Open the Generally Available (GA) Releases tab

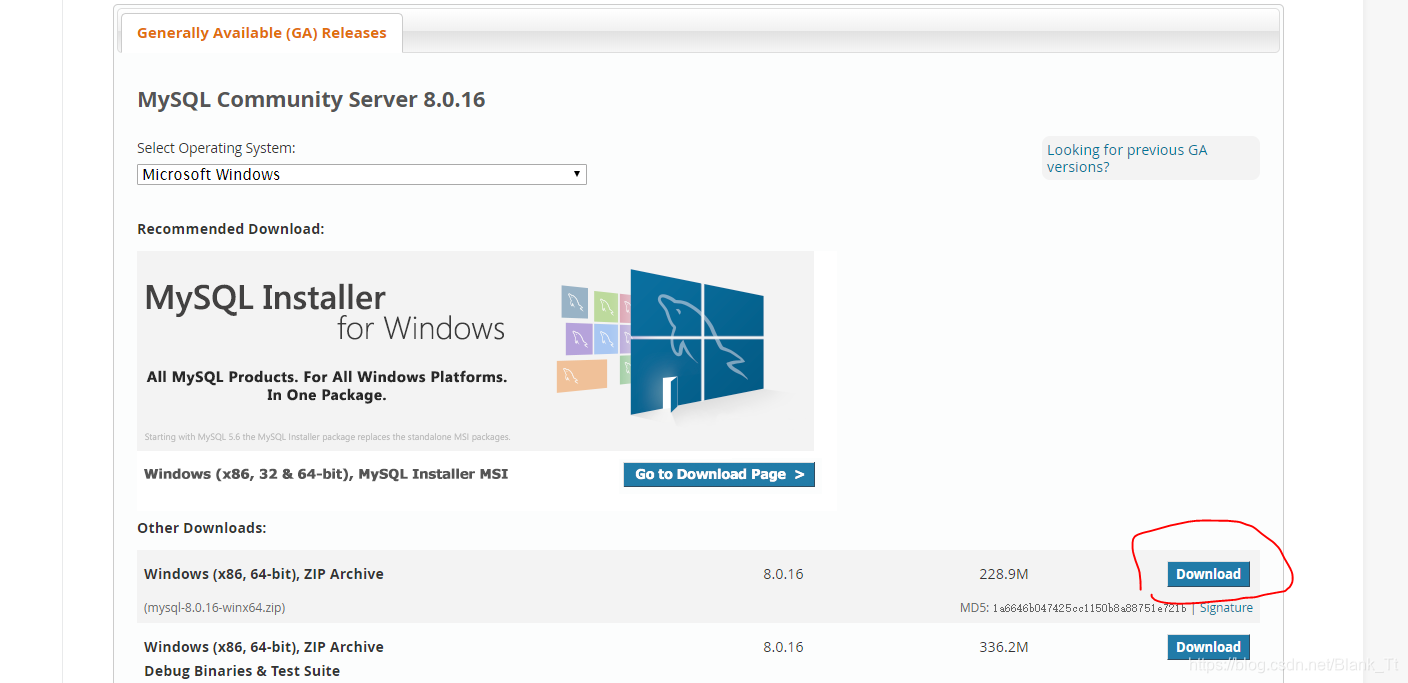pyautogui.click(x=261, y=33)
